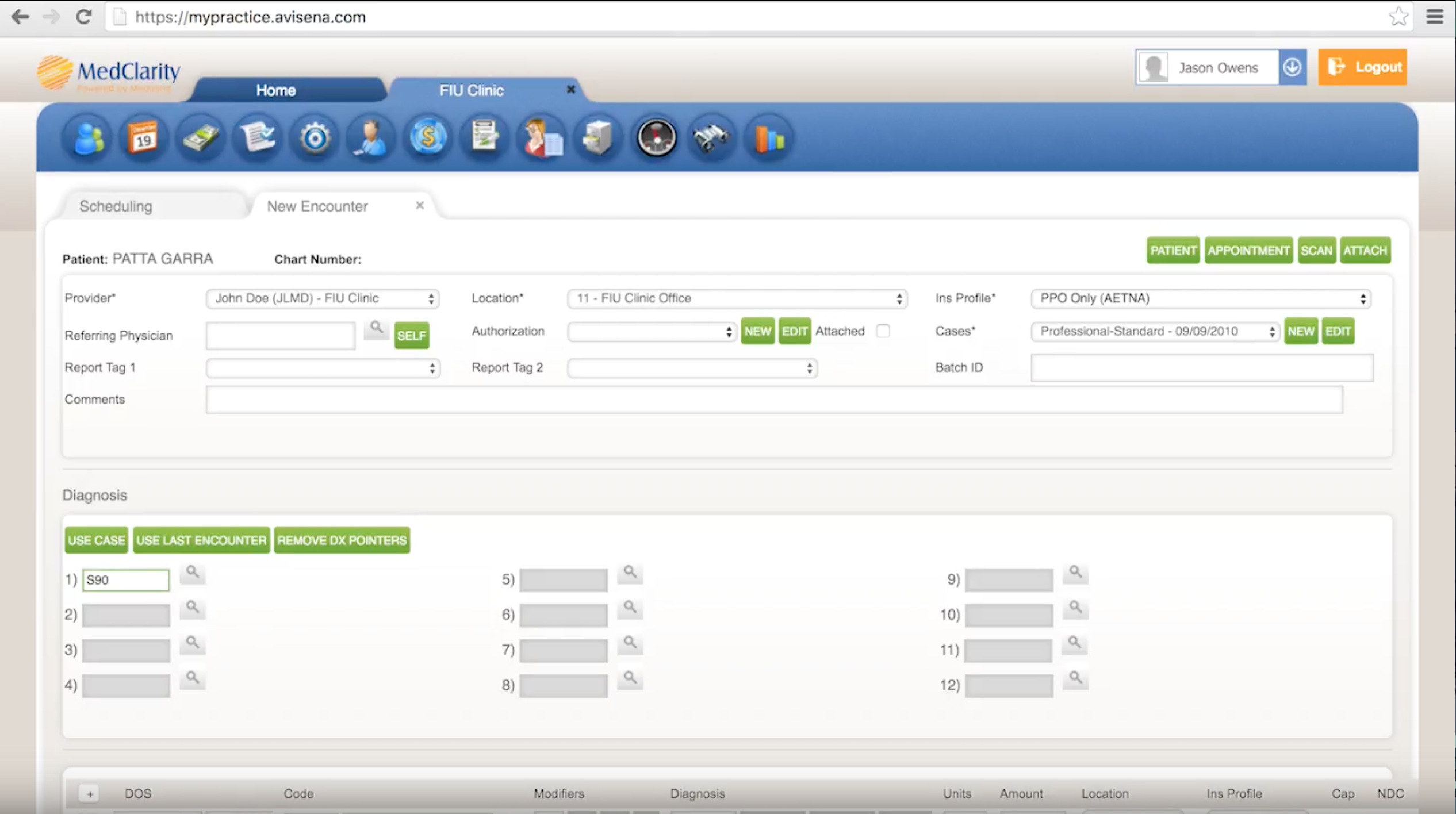Click the REMOVE DX POINTERS button
This screenshot has height=814, width=1456.
[342, 540]
